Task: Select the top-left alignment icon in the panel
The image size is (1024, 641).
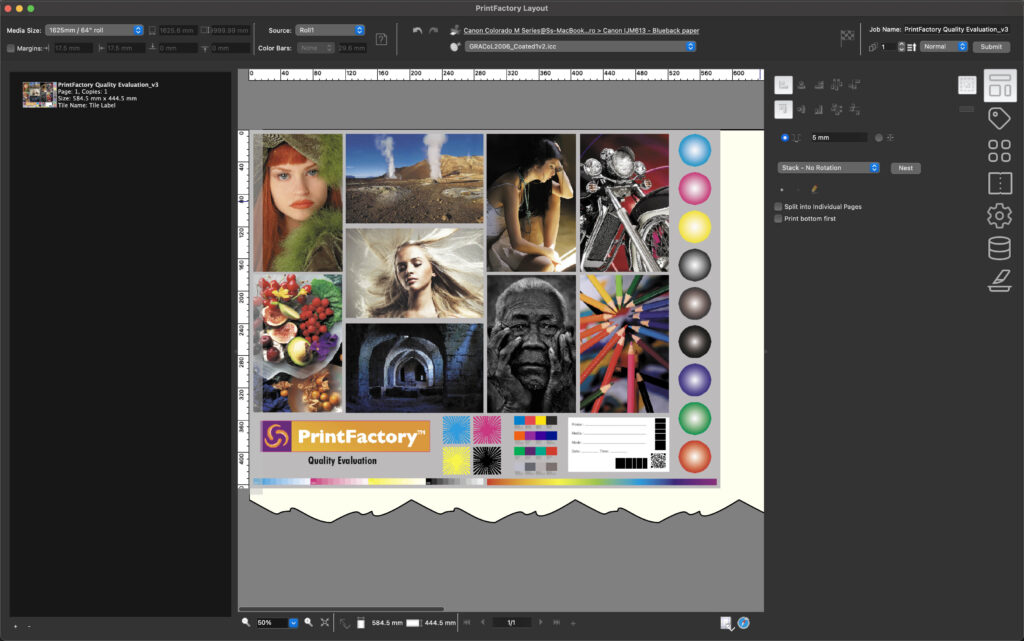Action: click(x=783, y=83)
